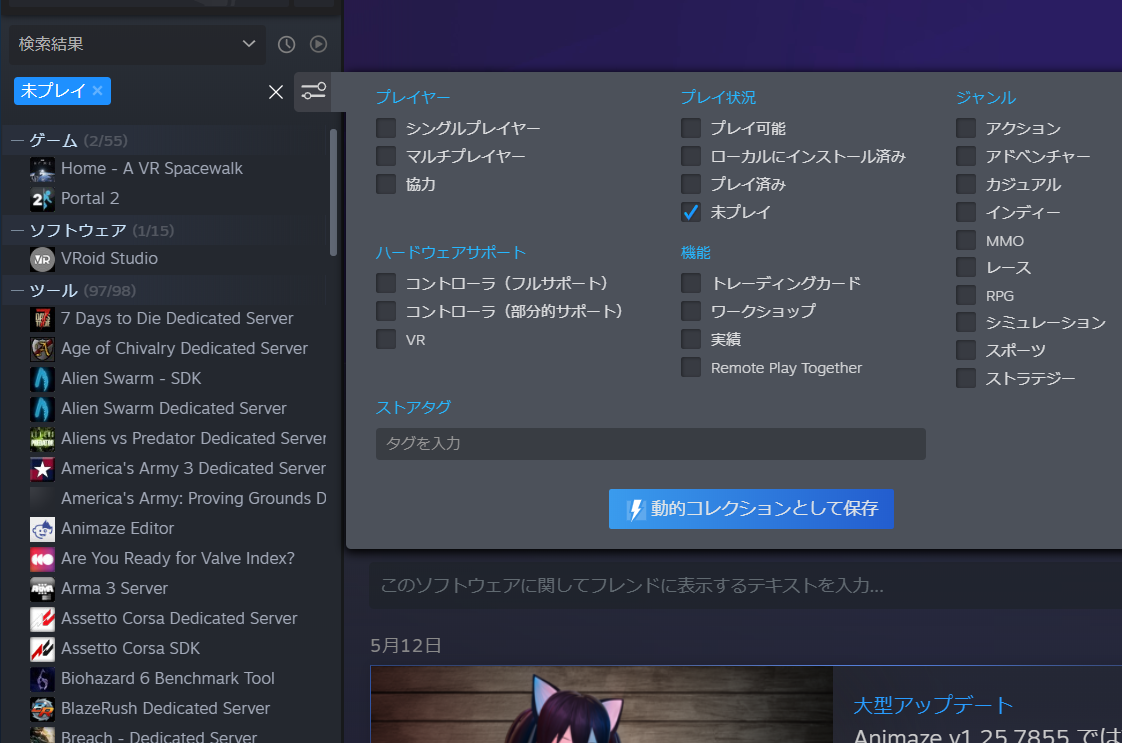
Task: Collapse the ゲーム (2/55) section
Action: click(18, 140)
